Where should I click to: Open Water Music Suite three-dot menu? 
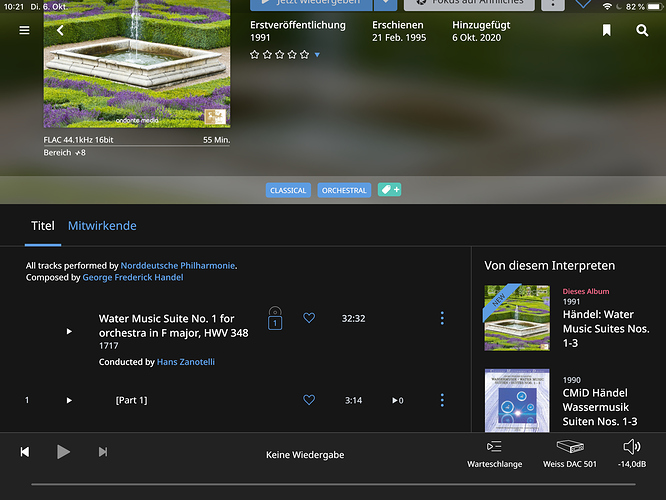pos(442,318)
